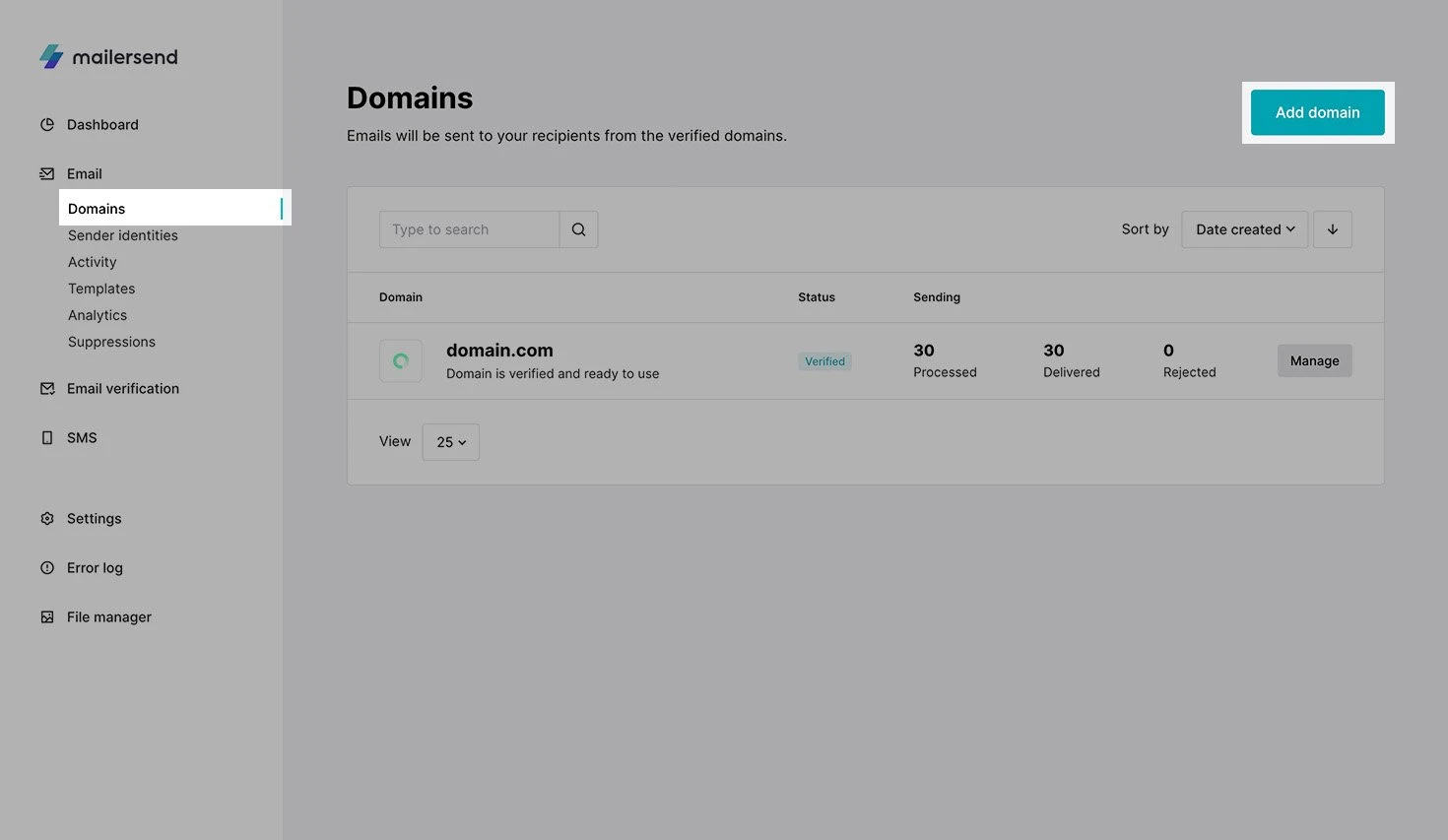The image size is (1448, 840).
Task: Toggle sort direction with arrow button
Action: tap(1332, 229)
